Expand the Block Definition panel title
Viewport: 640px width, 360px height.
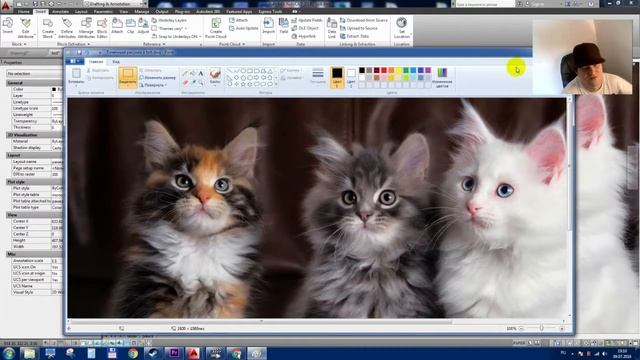click(x=73, y=44)
